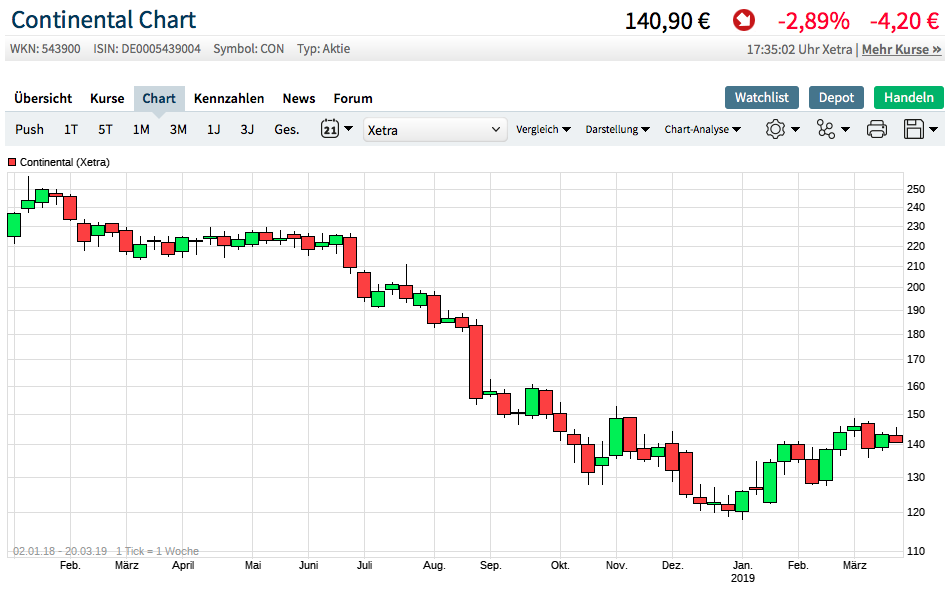Open the share chart icon menu

click(826, 129)
